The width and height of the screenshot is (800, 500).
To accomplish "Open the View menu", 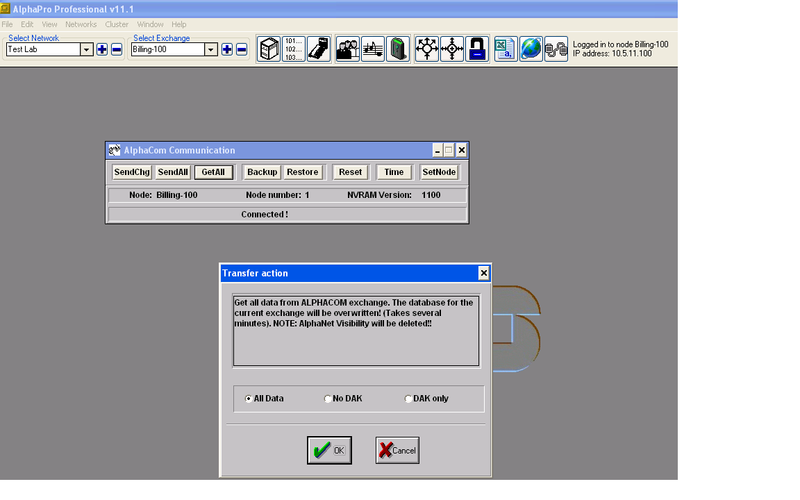I will pos(49,24).
